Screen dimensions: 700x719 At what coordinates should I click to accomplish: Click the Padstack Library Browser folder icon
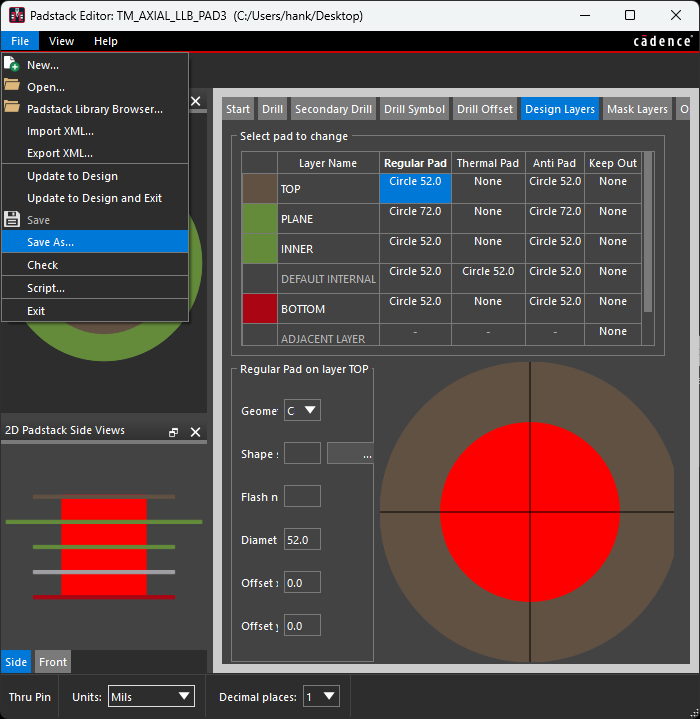tap(12, 109)
